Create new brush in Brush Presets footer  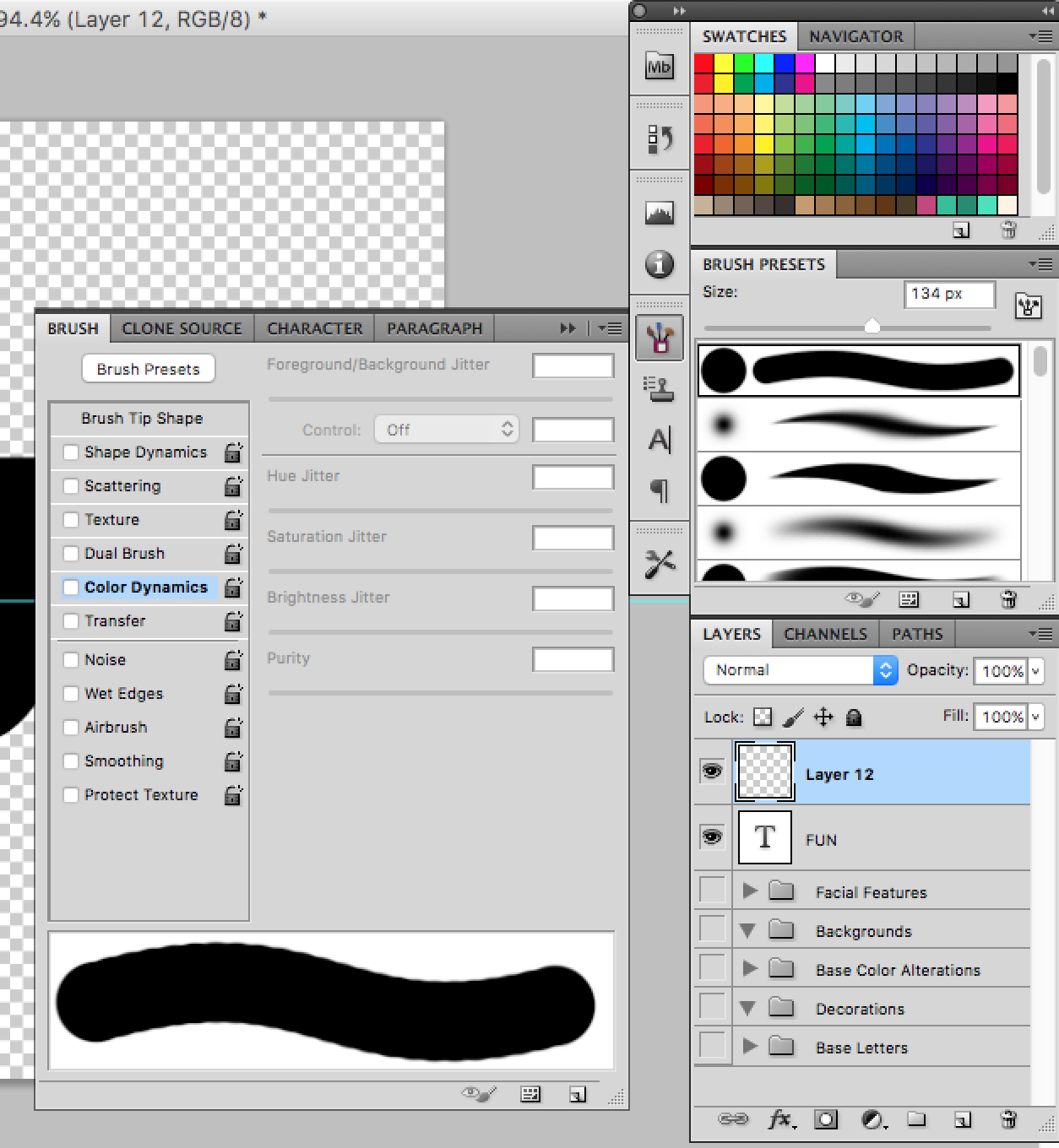(x=961, y=599)
